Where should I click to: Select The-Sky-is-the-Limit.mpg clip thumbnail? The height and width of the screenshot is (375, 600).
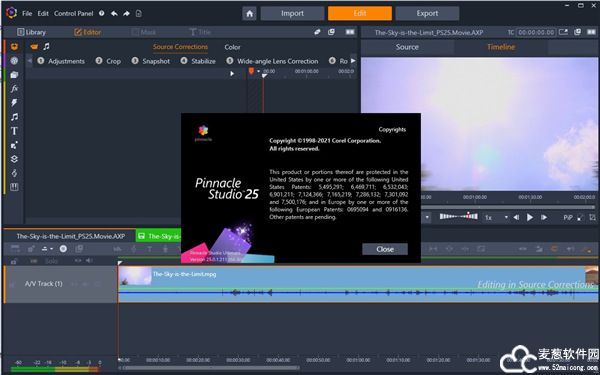click(135, 276)
